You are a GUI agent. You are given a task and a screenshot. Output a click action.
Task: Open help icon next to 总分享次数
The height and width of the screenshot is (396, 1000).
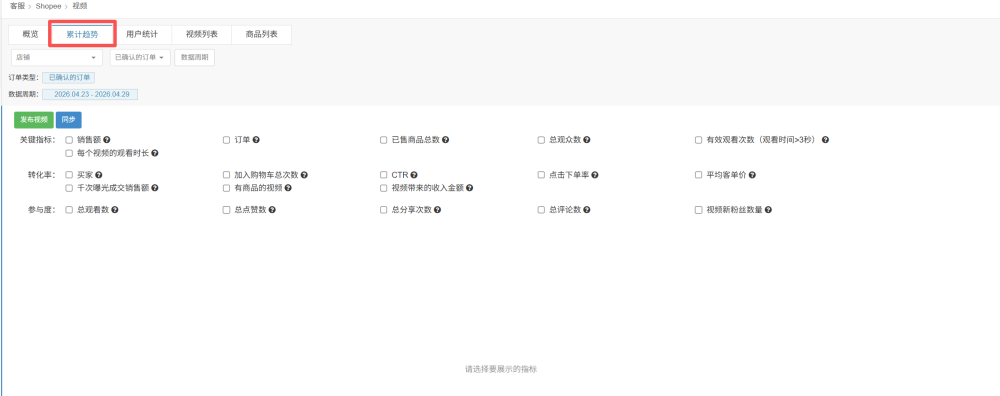[x=438, y=210]
